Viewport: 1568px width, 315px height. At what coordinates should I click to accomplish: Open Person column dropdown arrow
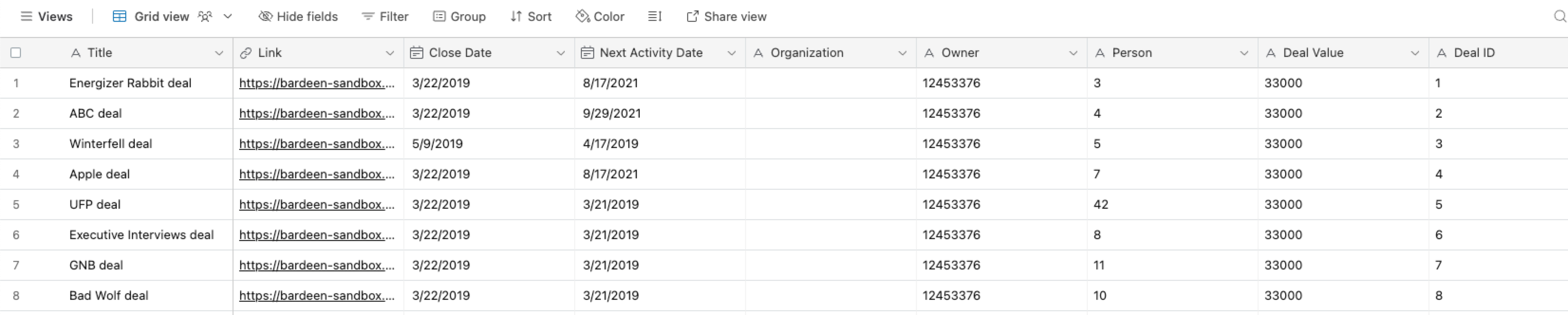point(1244,53)
